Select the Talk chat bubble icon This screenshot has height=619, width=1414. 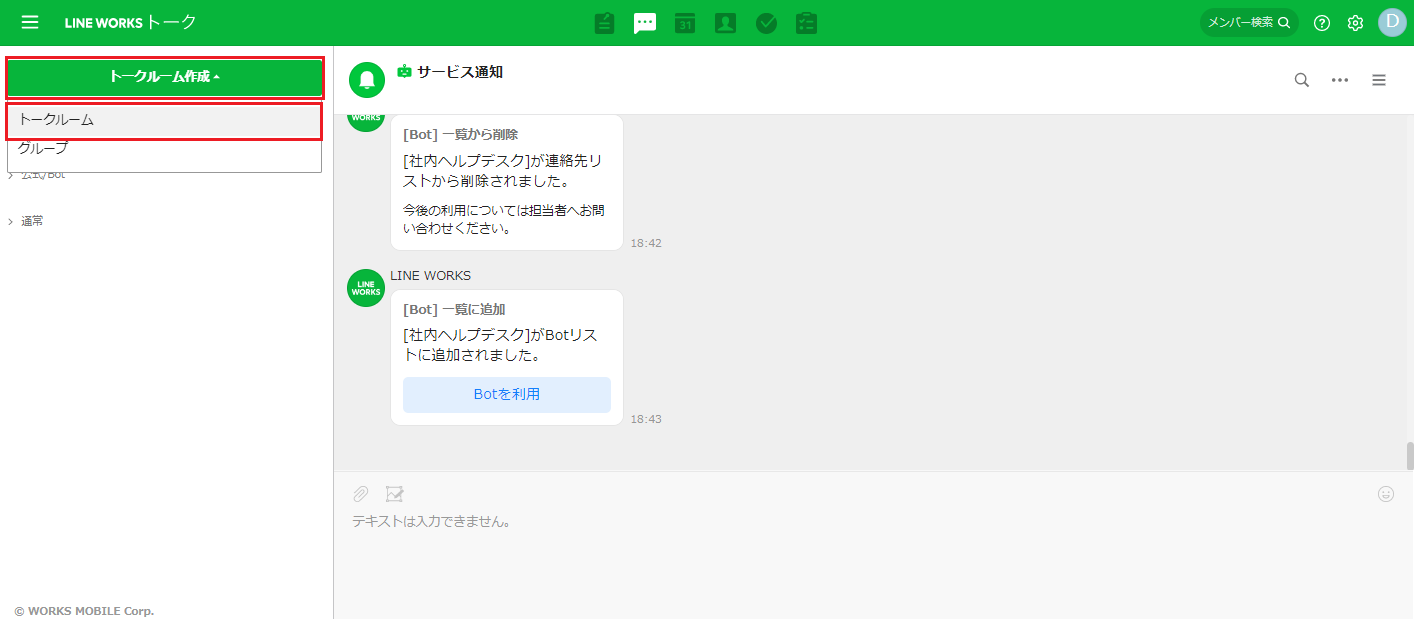tap(645, 23)
